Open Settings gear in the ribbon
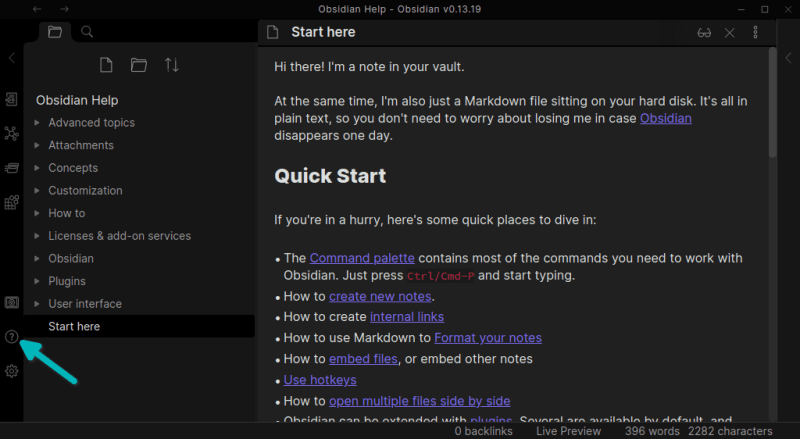The height and width of the screenshot is (439, 800). (x=12, y=371)
